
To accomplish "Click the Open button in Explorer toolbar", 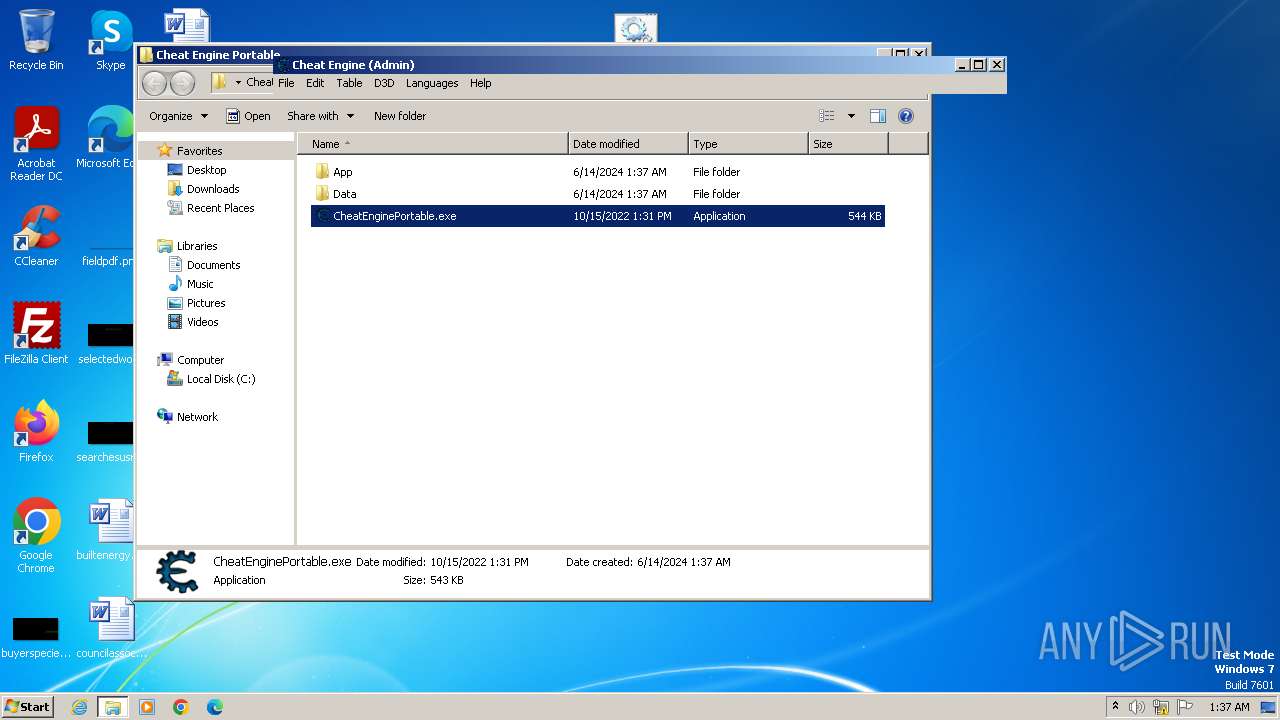I will (x=248, y=116).
